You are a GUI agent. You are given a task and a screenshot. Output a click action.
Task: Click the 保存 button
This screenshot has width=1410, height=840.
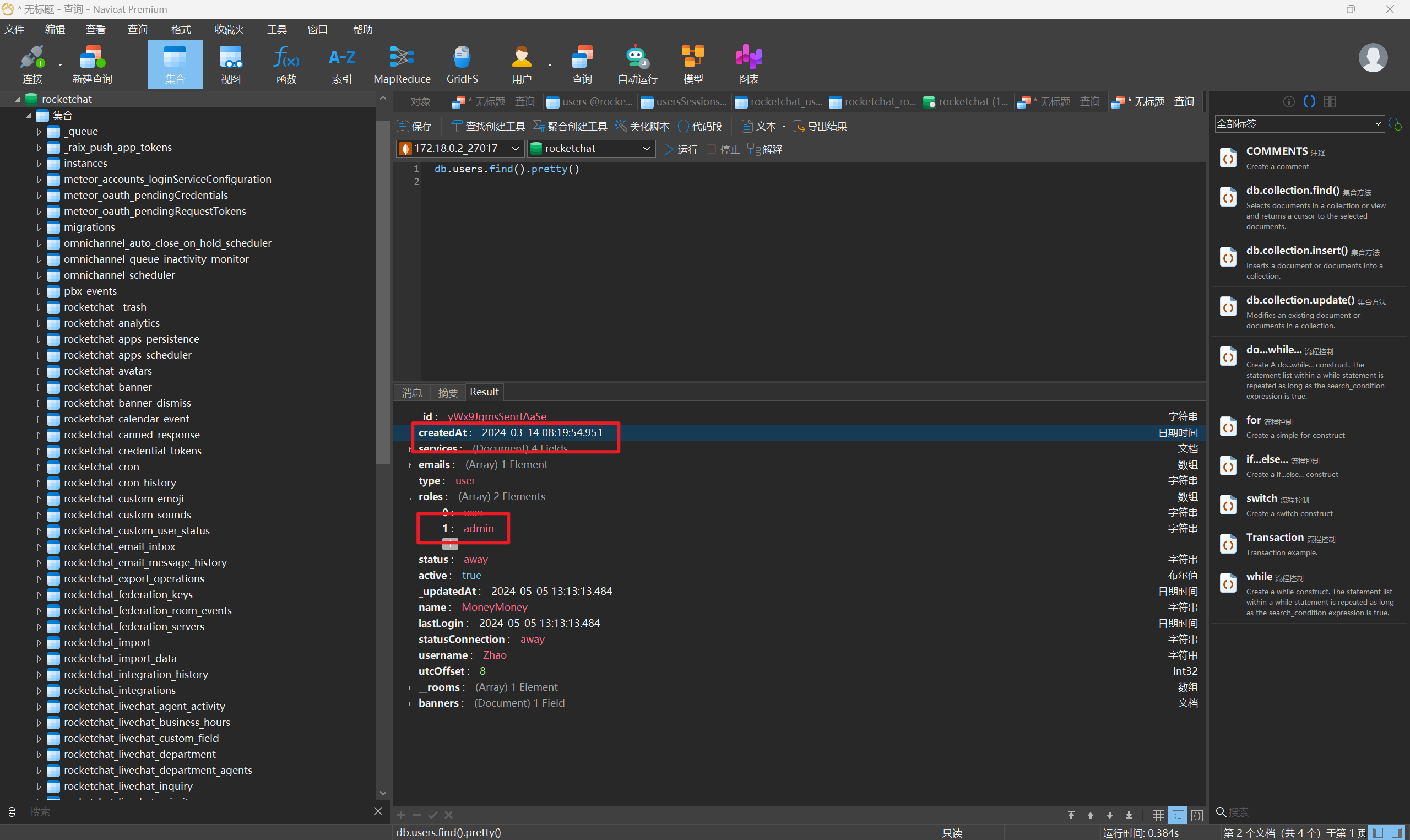[x=414, y=127]
